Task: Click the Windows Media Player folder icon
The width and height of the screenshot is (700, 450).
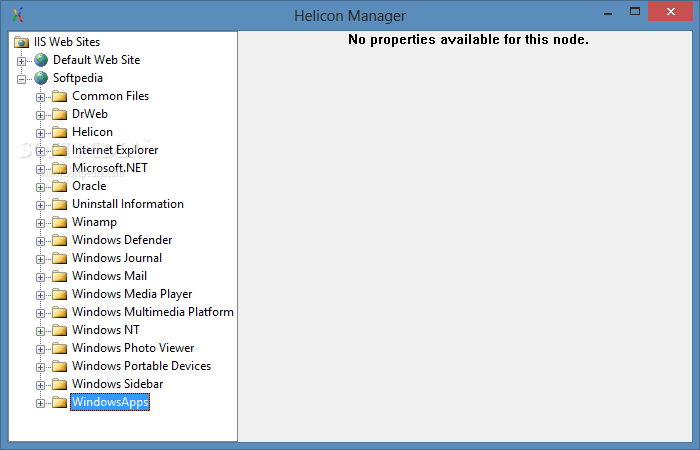Action: [x=59, y=294]
